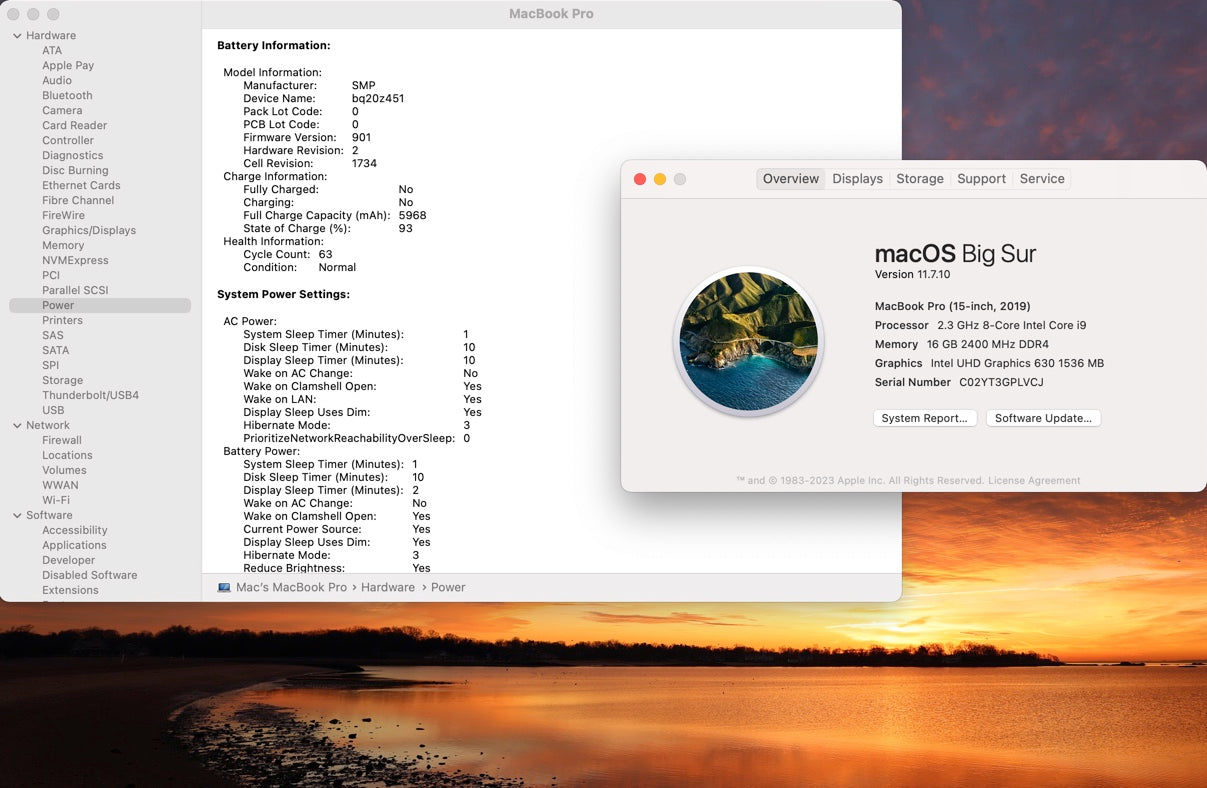Screen dimensions: 1207x788
Task: Click Hardware in the bottom path bar
Action: [387, 587]
